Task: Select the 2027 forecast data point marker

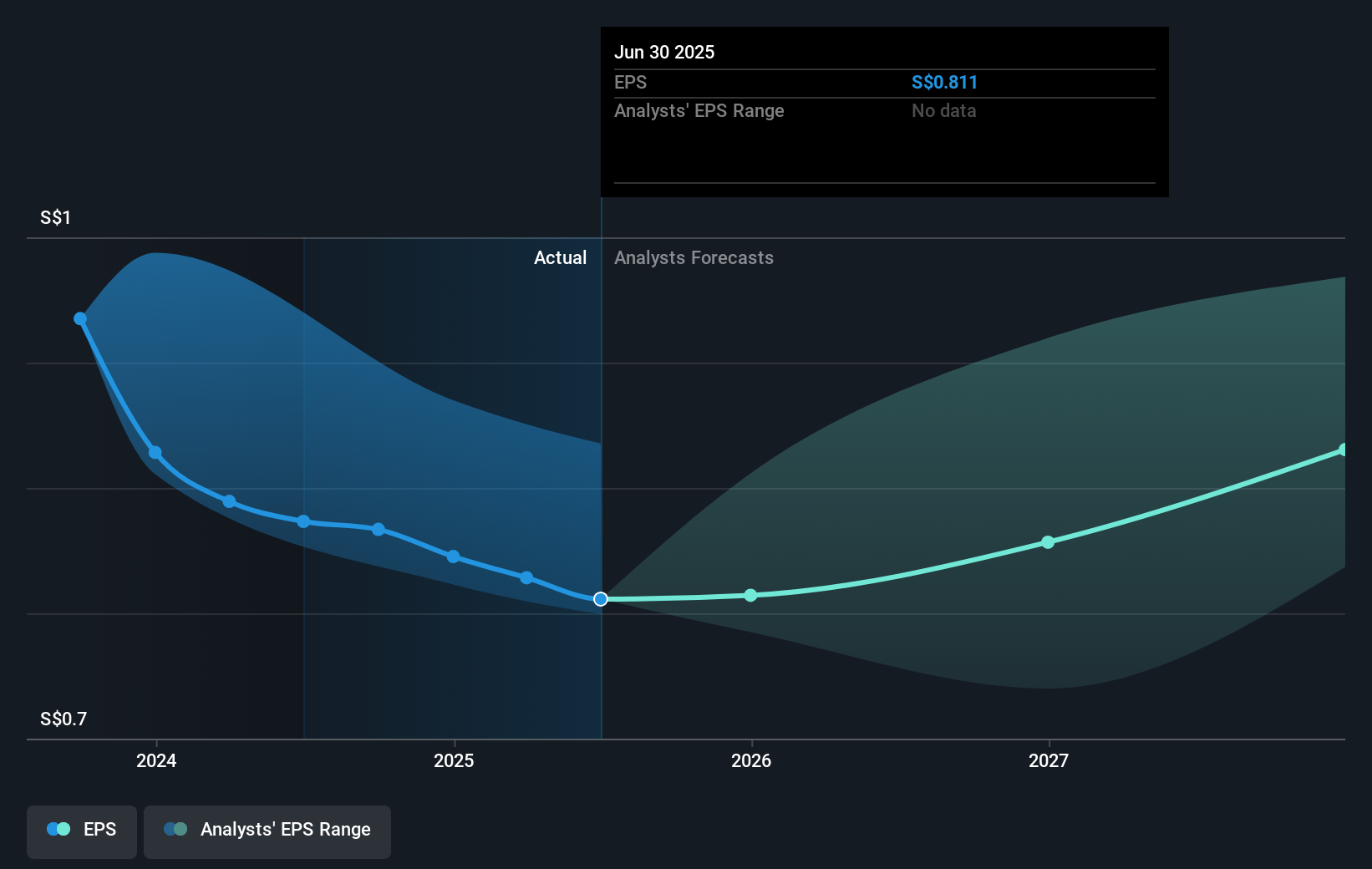Action: click(x=1047, y=542)
